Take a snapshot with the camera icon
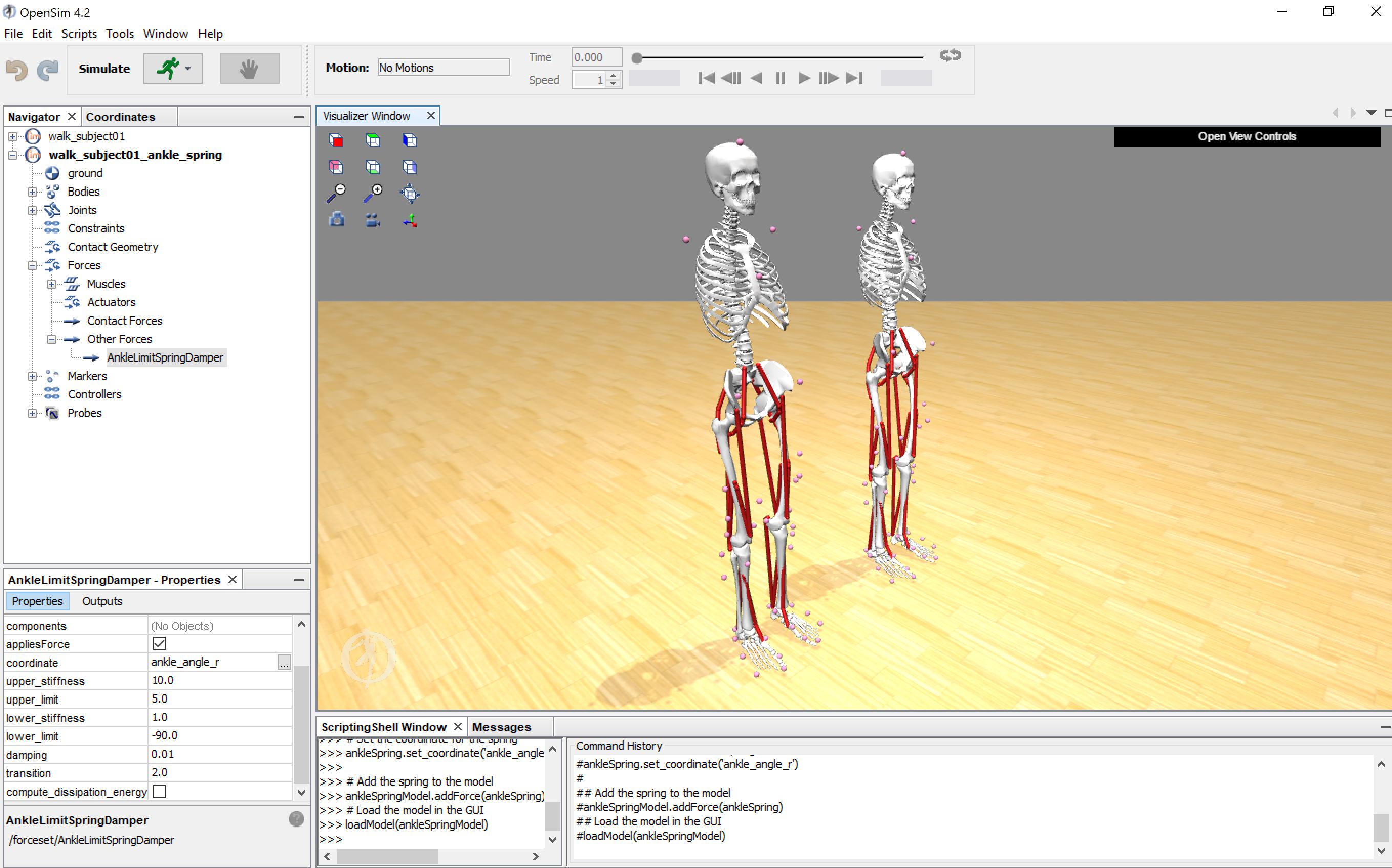 click(x=337, y=220)
